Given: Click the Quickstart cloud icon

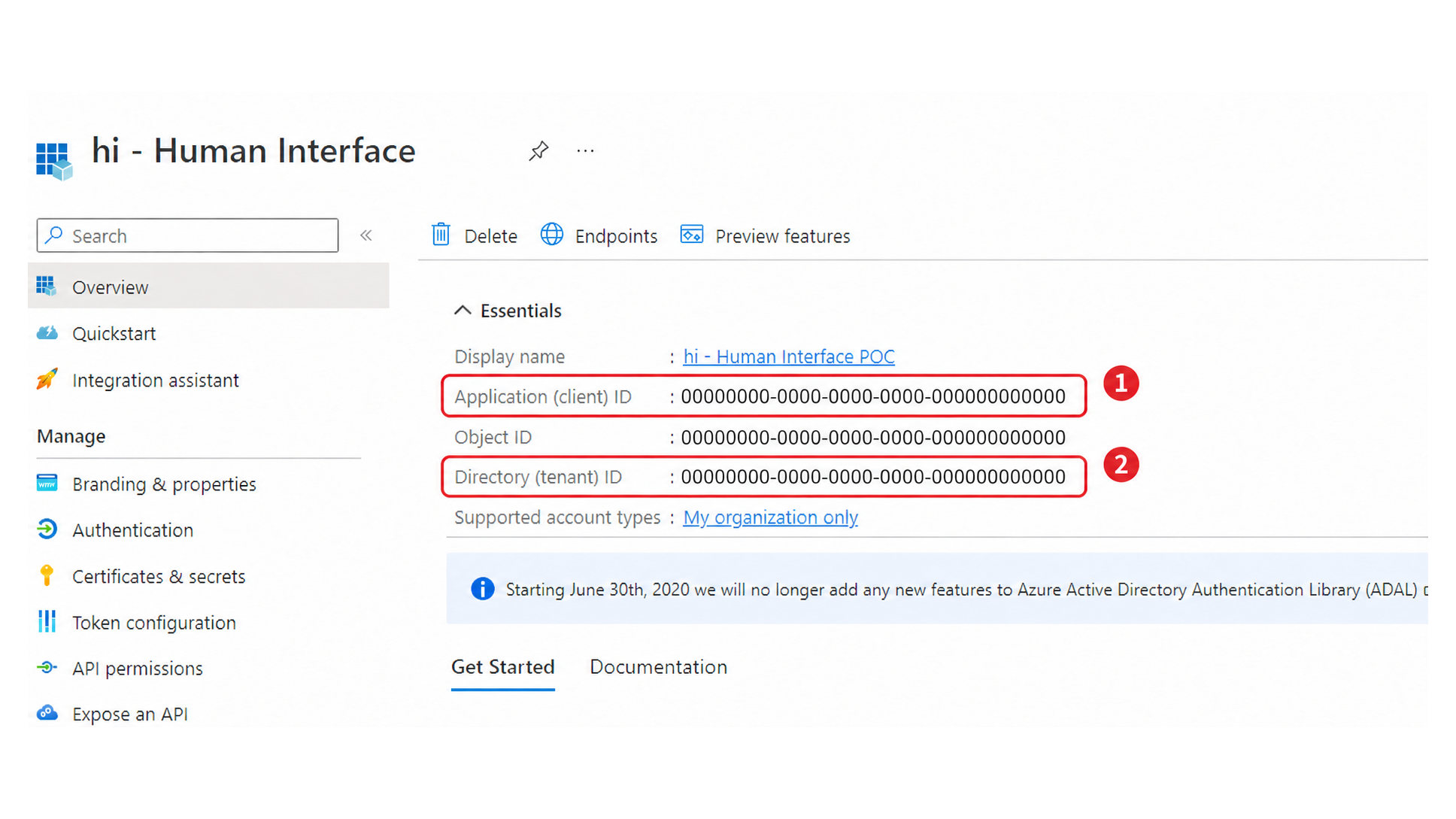Looking at the screenshot, I should point(47,332).
